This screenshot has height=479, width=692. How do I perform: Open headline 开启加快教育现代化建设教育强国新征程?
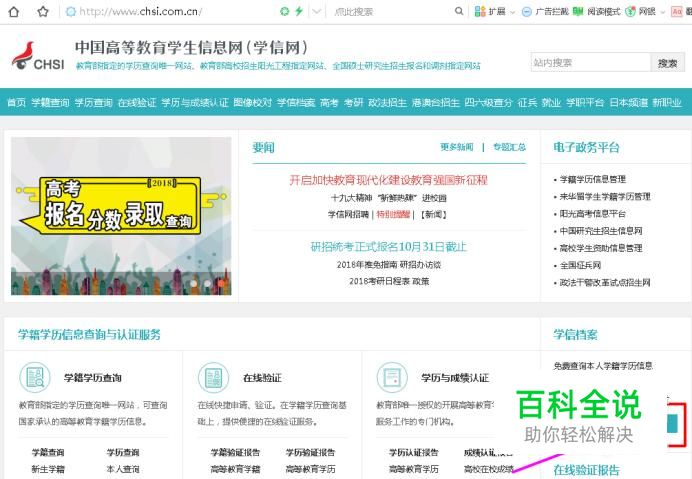pyautogui.click(x=388, y=180)
